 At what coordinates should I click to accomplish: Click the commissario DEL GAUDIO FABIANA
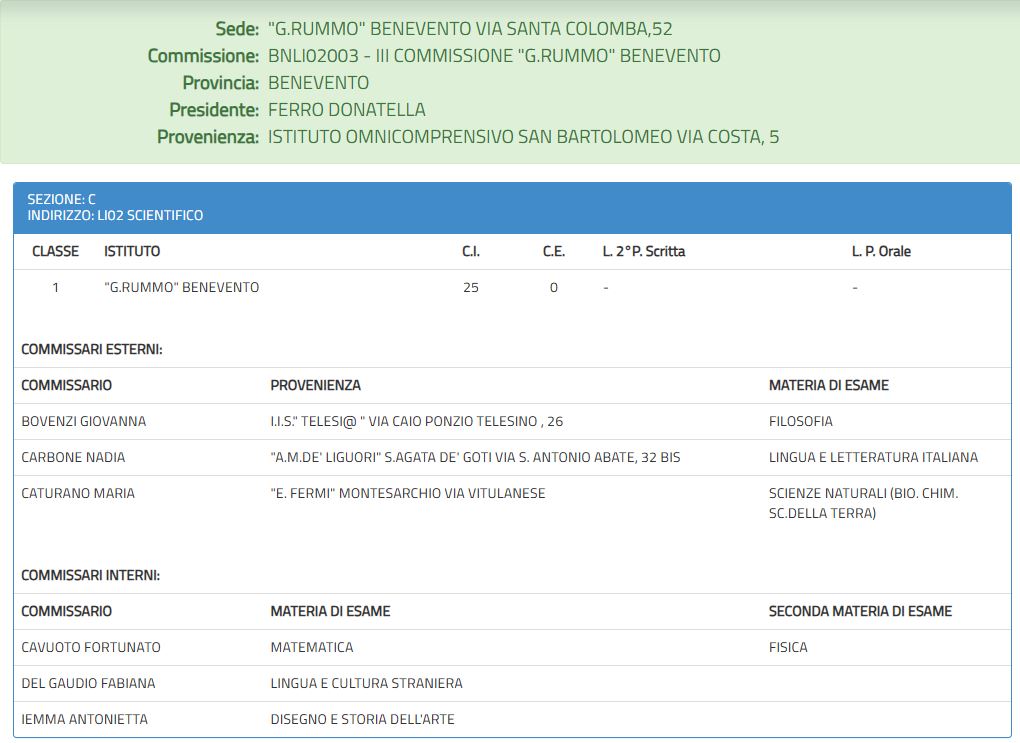click(x=88, y=683)
